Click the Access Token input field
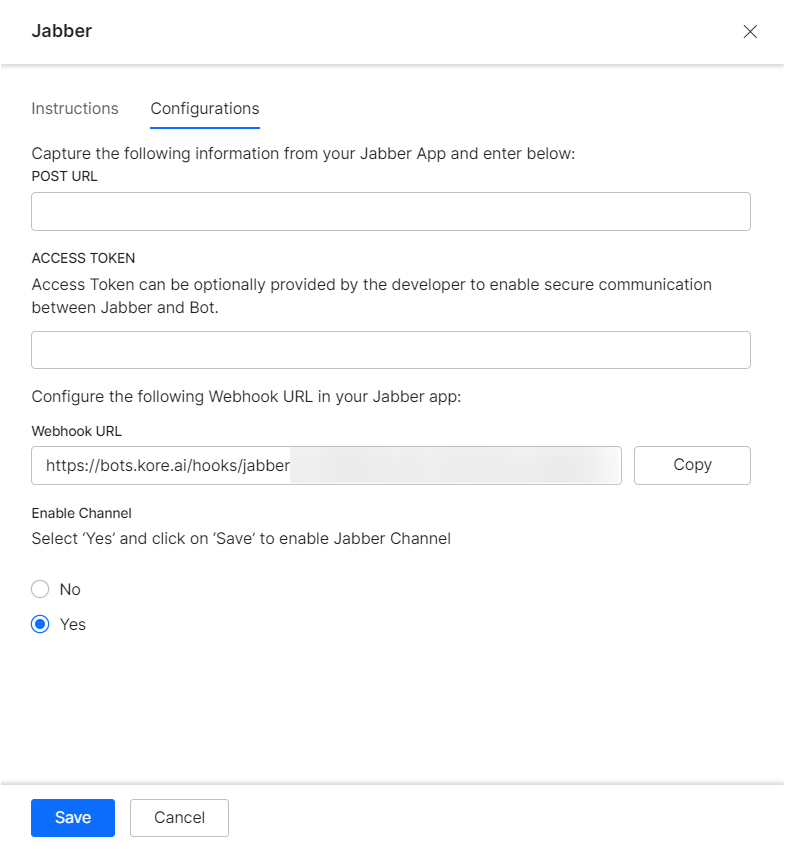Image resolution: width=785 pixels, height=849 pixels. (390, 350)
